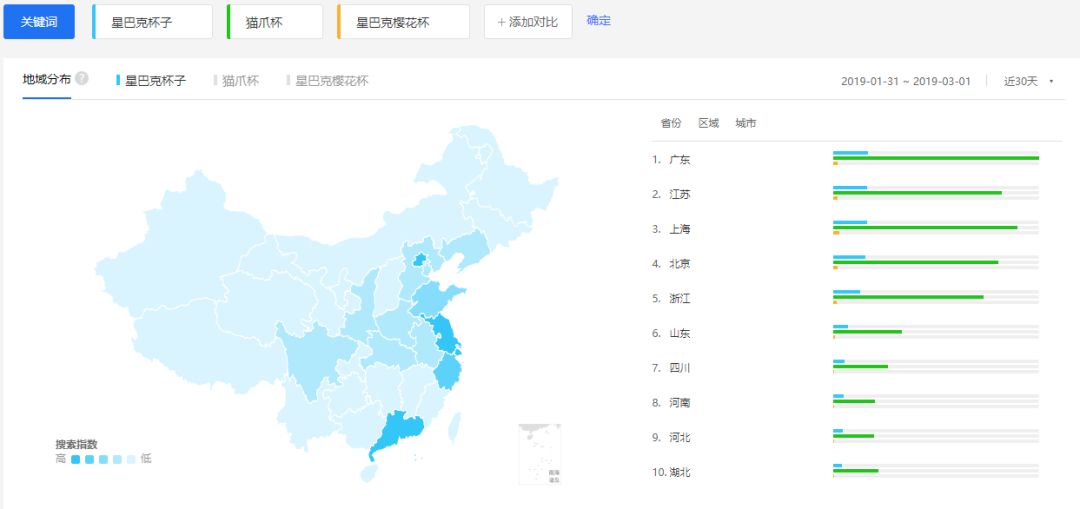Click the +添加对比 button

(x=528, y=22)
